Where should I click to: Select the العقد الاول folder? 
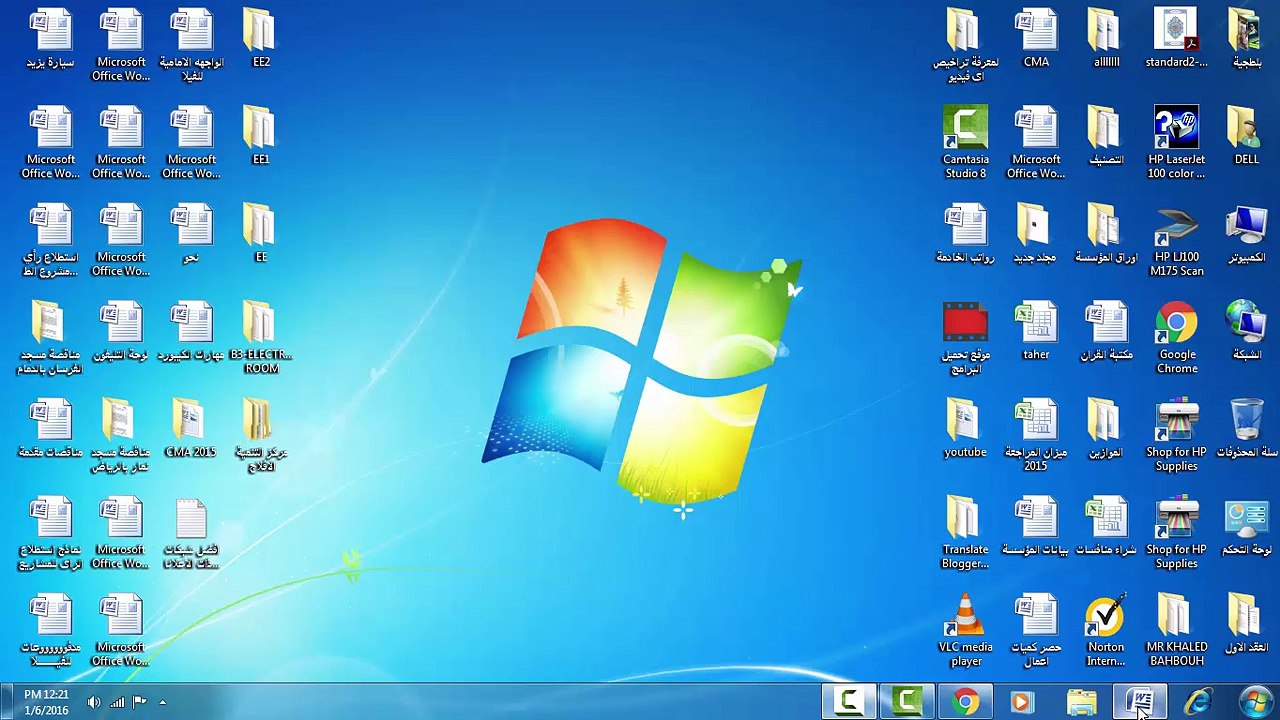pyautogui.click(x=1246, y=624)
